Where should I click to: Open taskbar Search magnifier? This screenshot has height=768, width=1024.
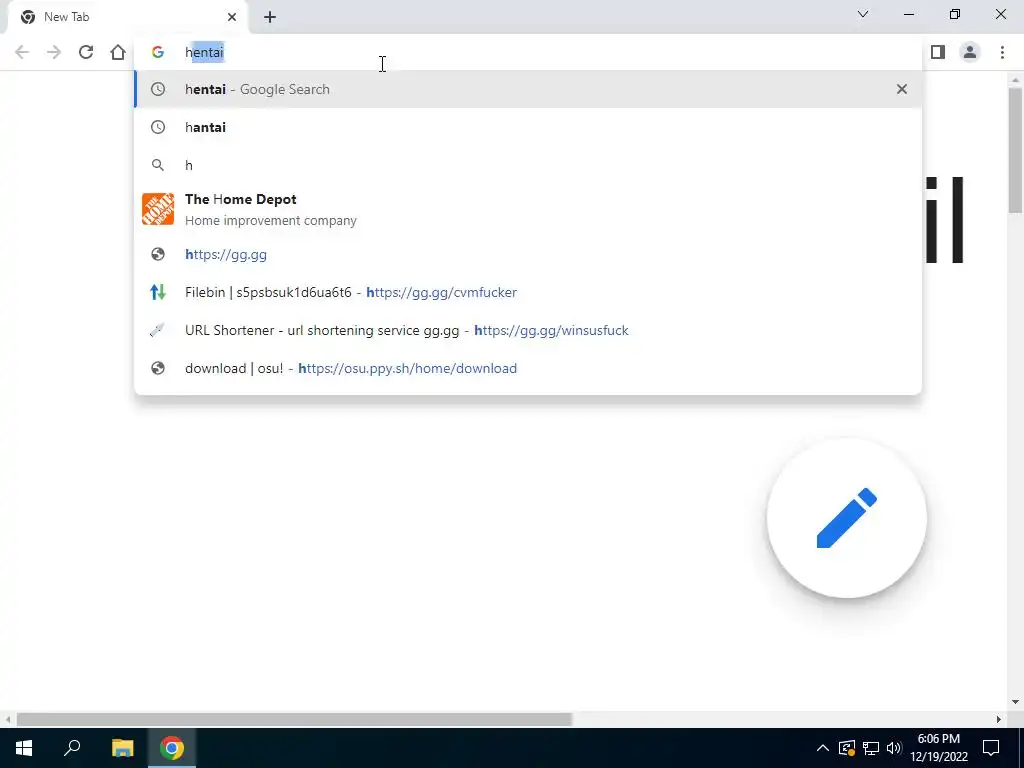tap(72, 748)
